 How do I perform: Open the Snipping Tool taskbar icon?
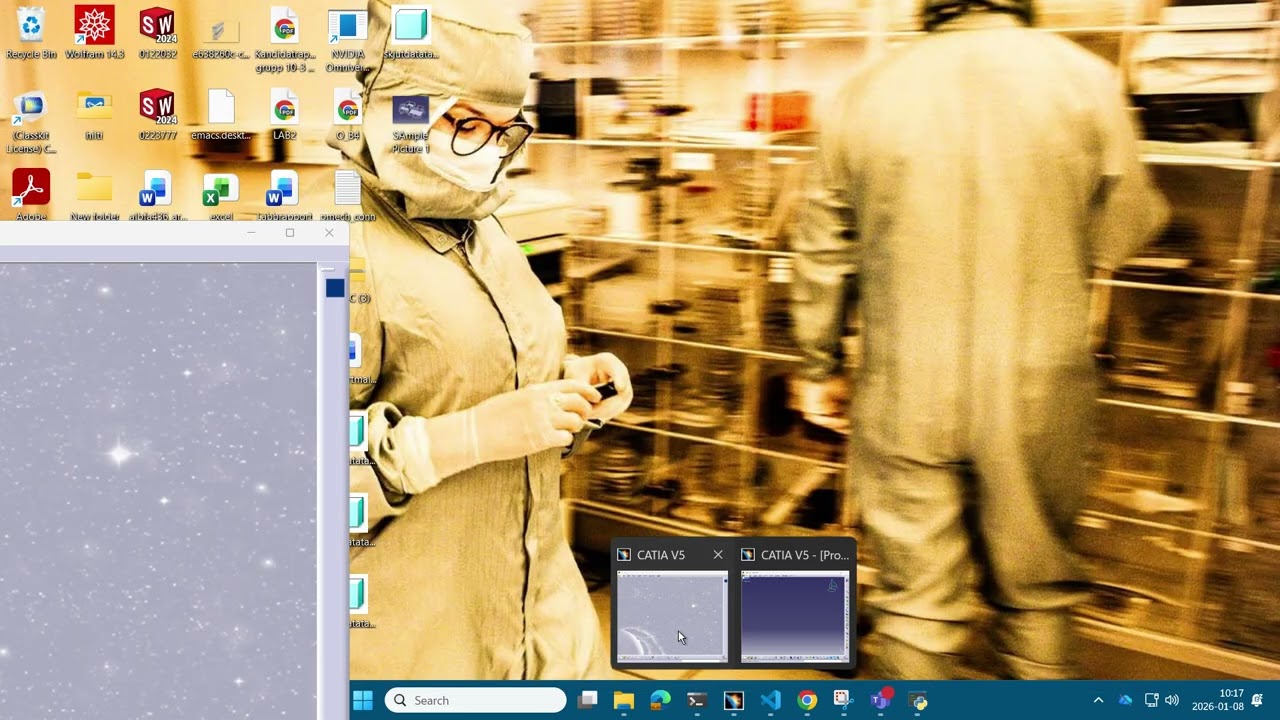point(844,700)
